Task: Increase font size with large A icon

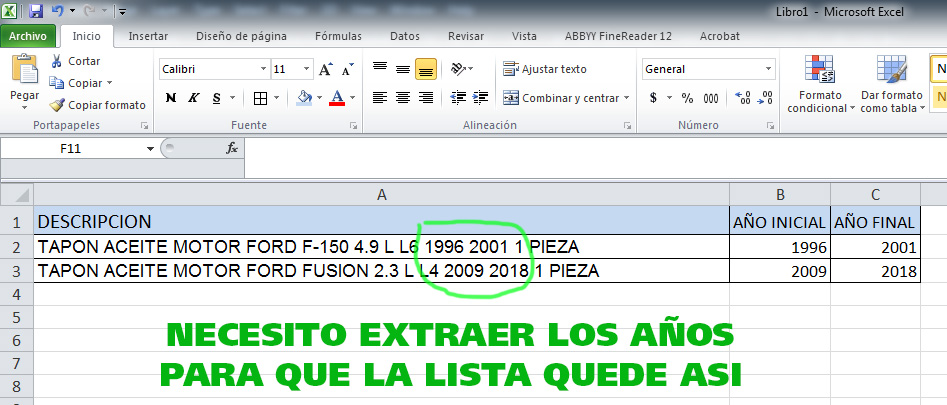Action: (x=325, y=69)
